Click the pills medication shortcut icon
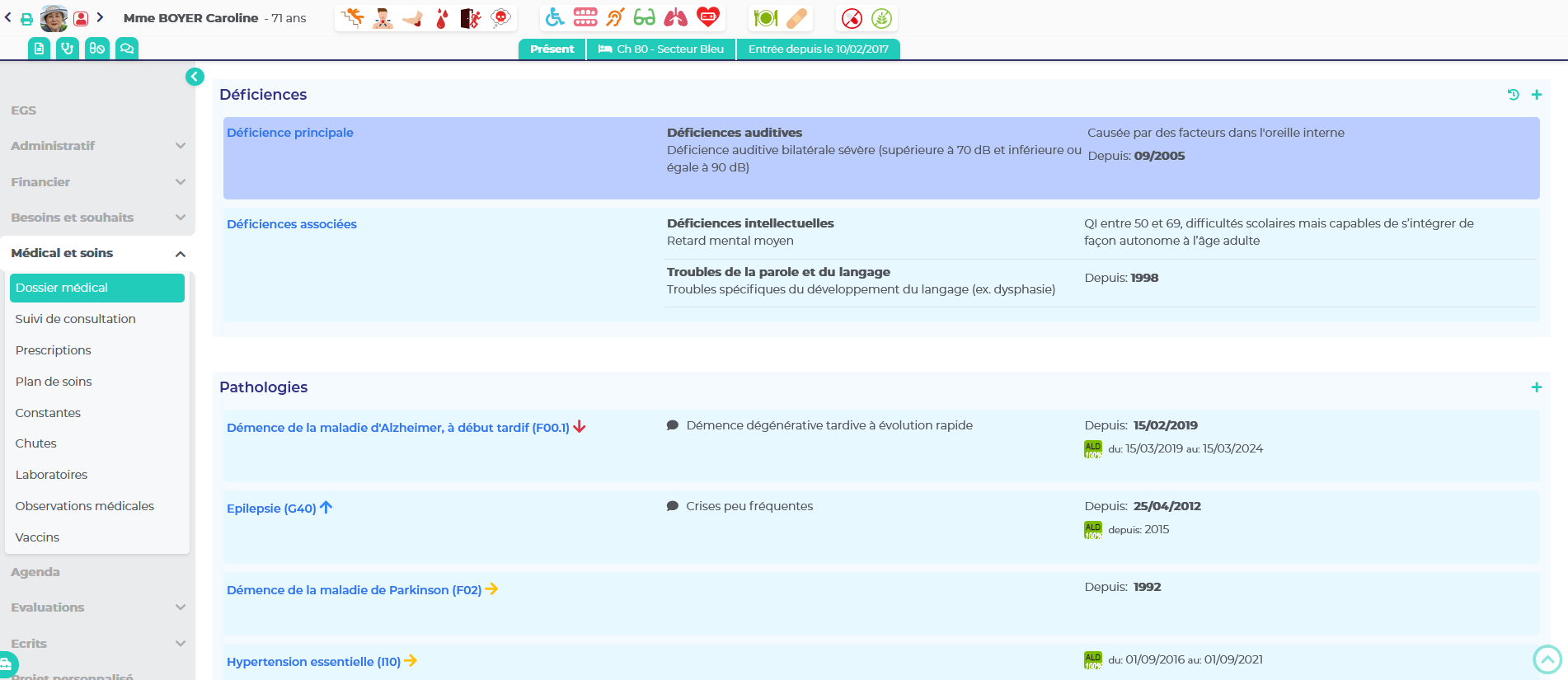 (x=97, y=49)
